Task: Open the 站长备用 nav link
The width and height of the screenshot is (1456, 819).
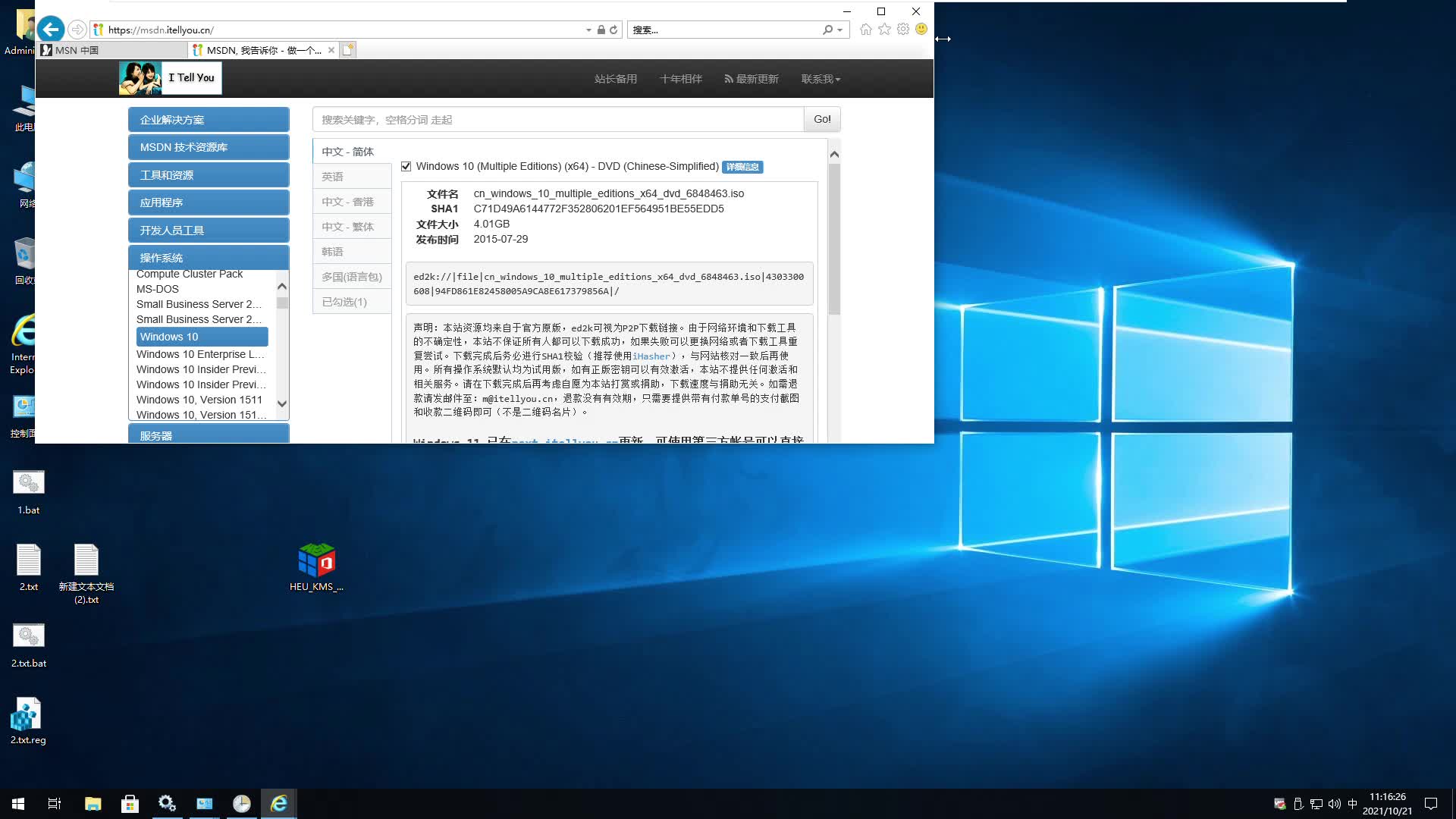Action: tap(616, 79)
